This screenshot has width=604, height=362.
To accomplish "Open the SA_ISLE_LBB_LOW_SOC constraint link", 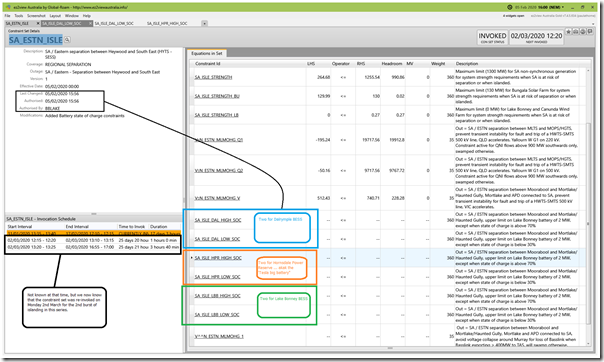I will (217, 315).
